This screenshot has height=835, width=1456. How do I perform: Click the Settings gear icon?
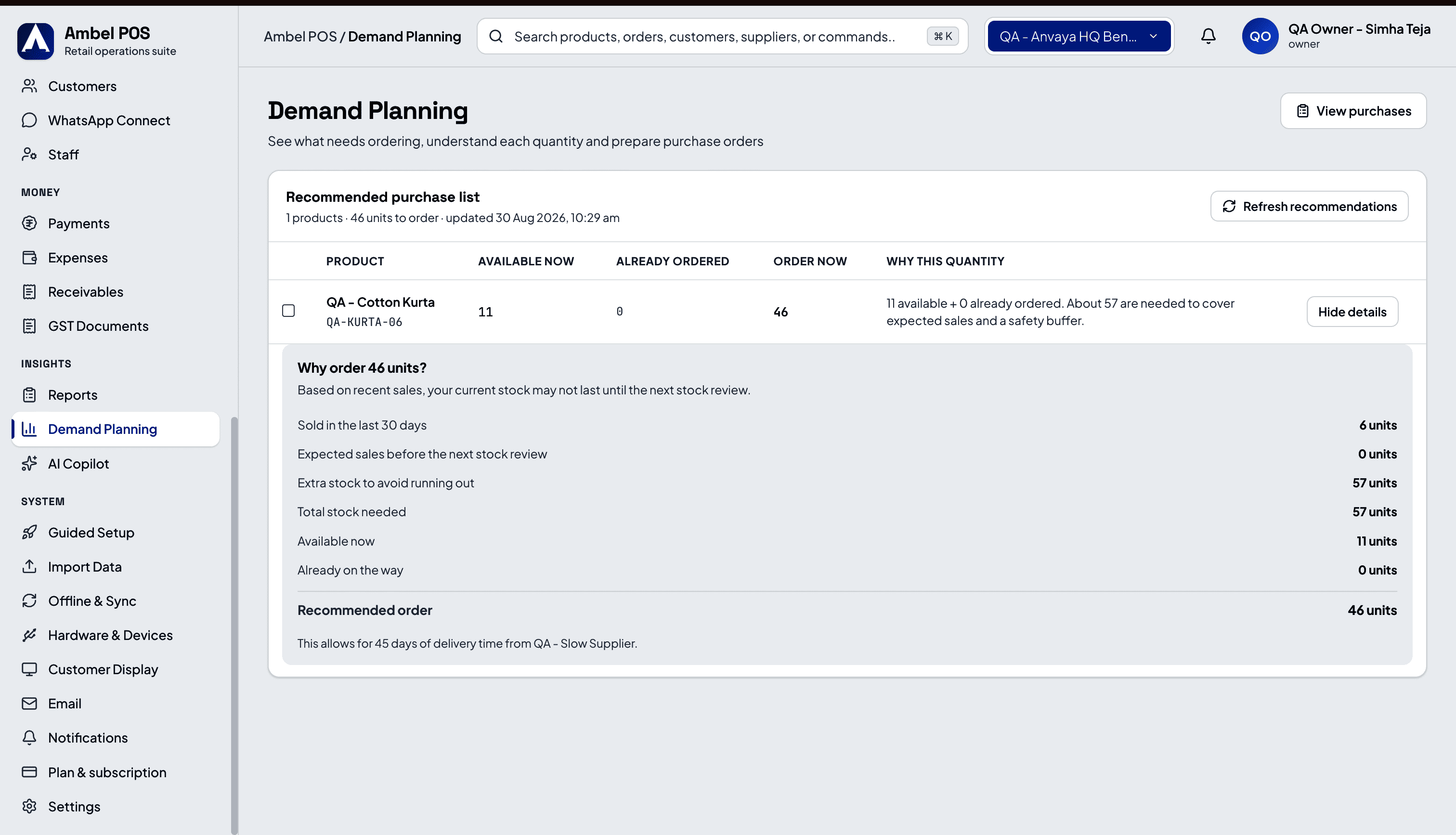29,806
